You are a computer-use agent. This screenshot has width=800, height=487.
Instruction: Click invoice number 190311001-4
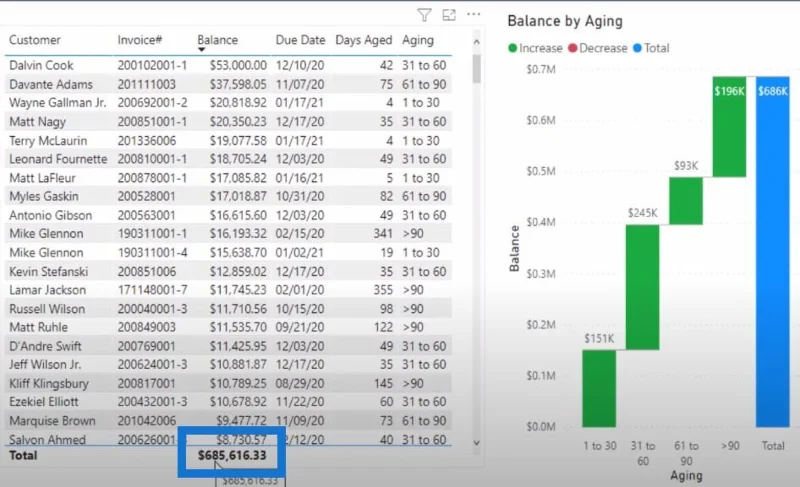click(152, 252)
